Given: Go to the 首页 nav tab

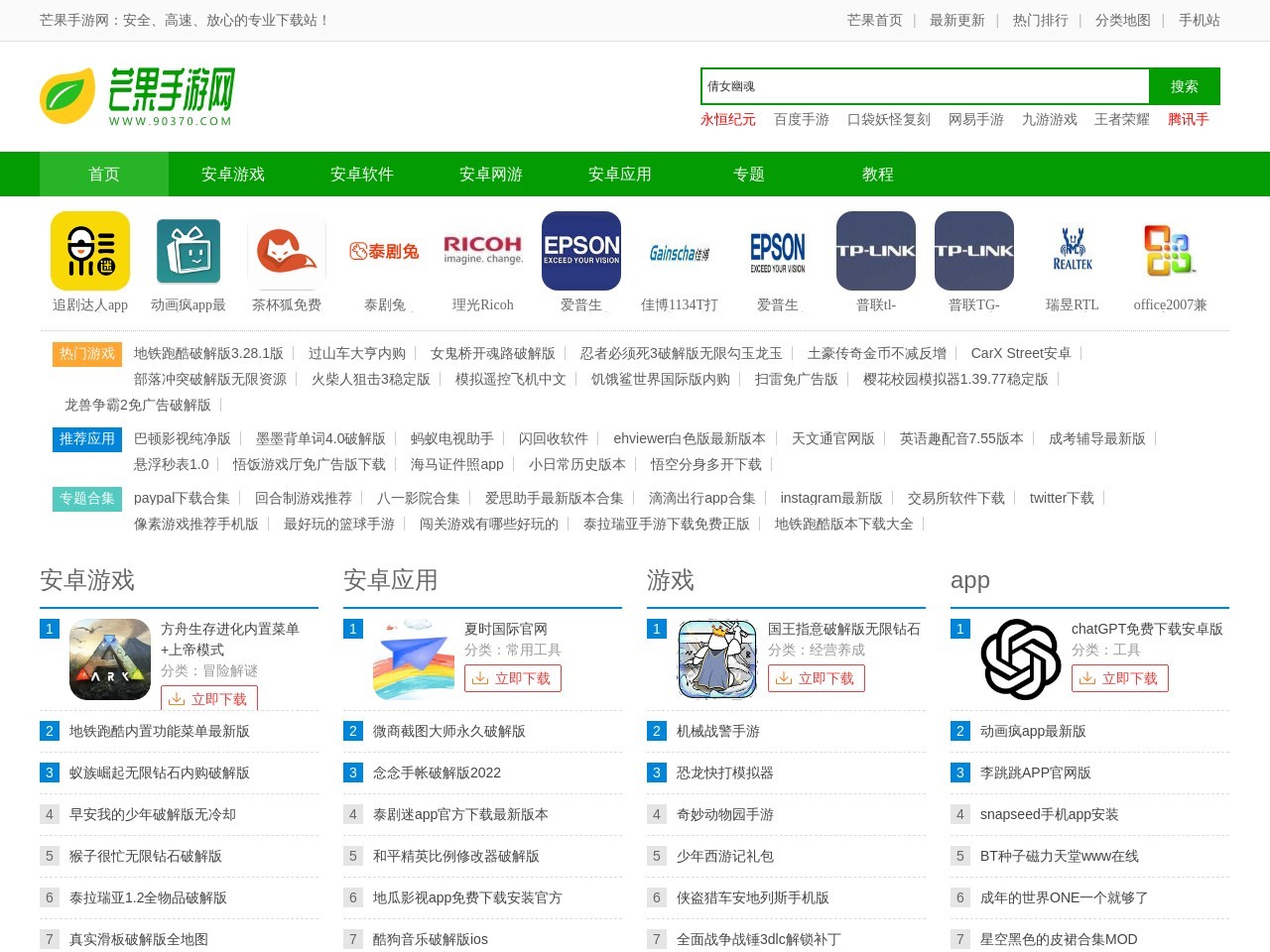Looking at the screenshot, I should pos(104,174).
